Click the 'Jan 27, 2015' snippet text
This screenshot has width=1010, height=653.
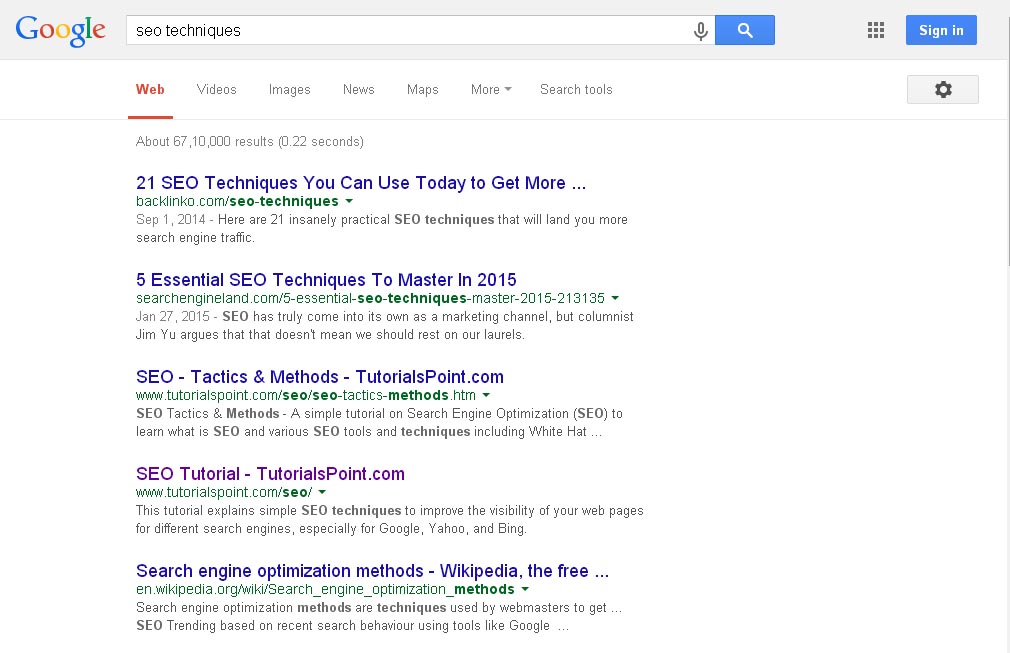pos(173,317)
